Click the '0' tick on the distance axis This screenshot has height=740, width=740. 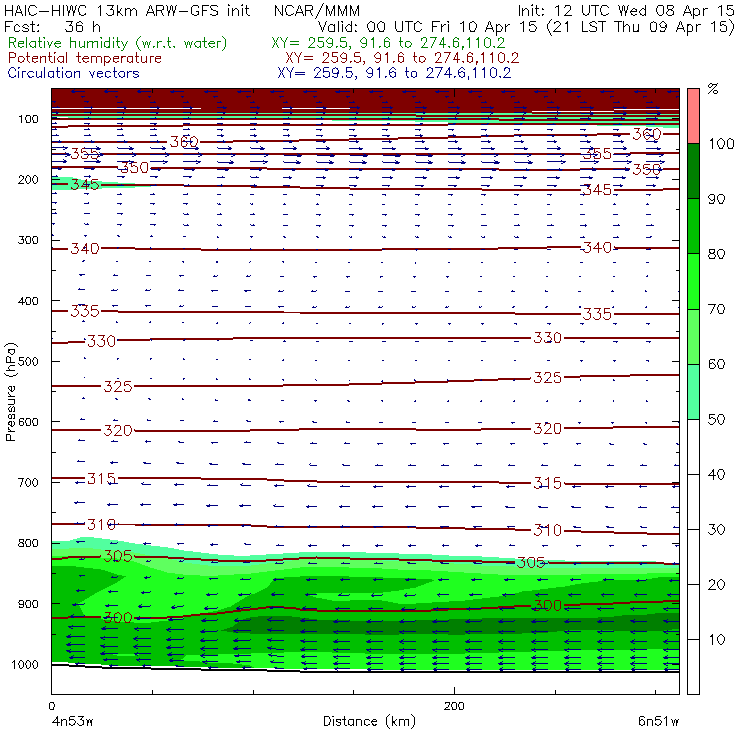click(51, 706)
